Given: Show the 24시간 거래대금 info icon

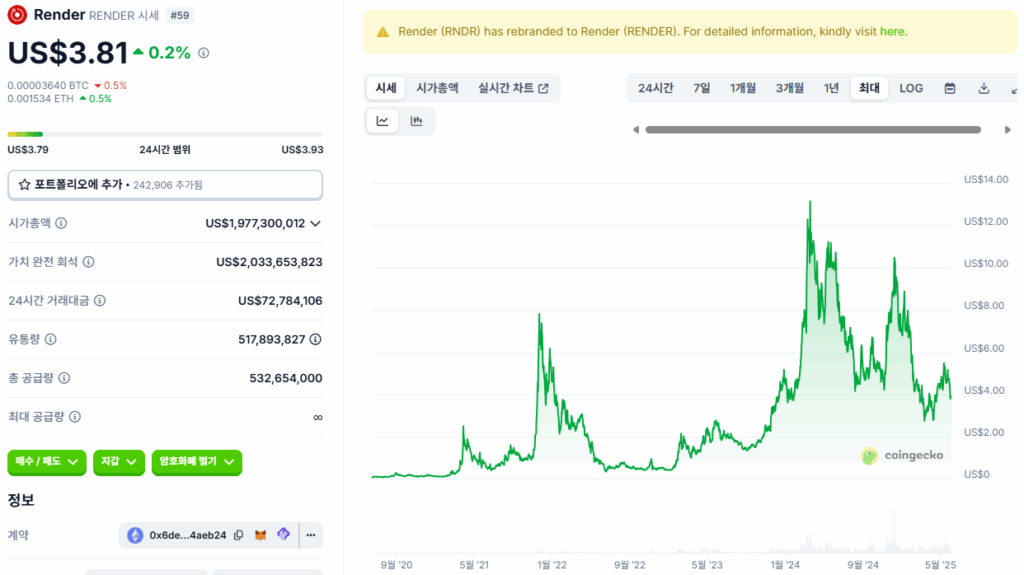Looking at the screenshot, I should [100, 301].
